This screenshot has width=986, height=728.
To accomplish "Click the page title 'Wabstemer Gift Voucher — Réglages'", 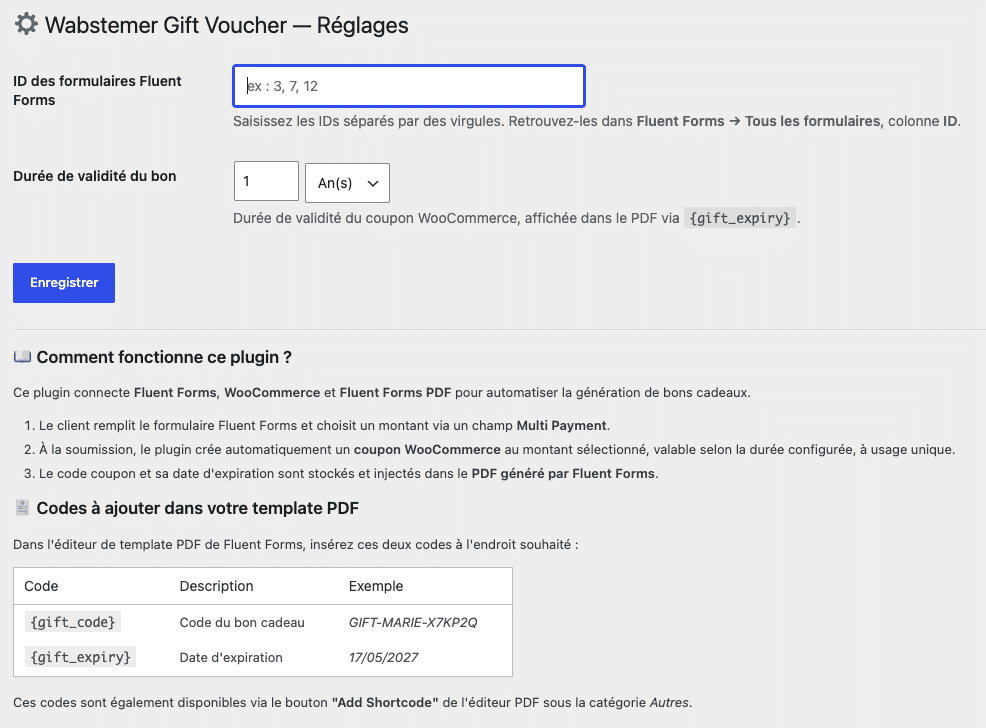I will [226, 25].
